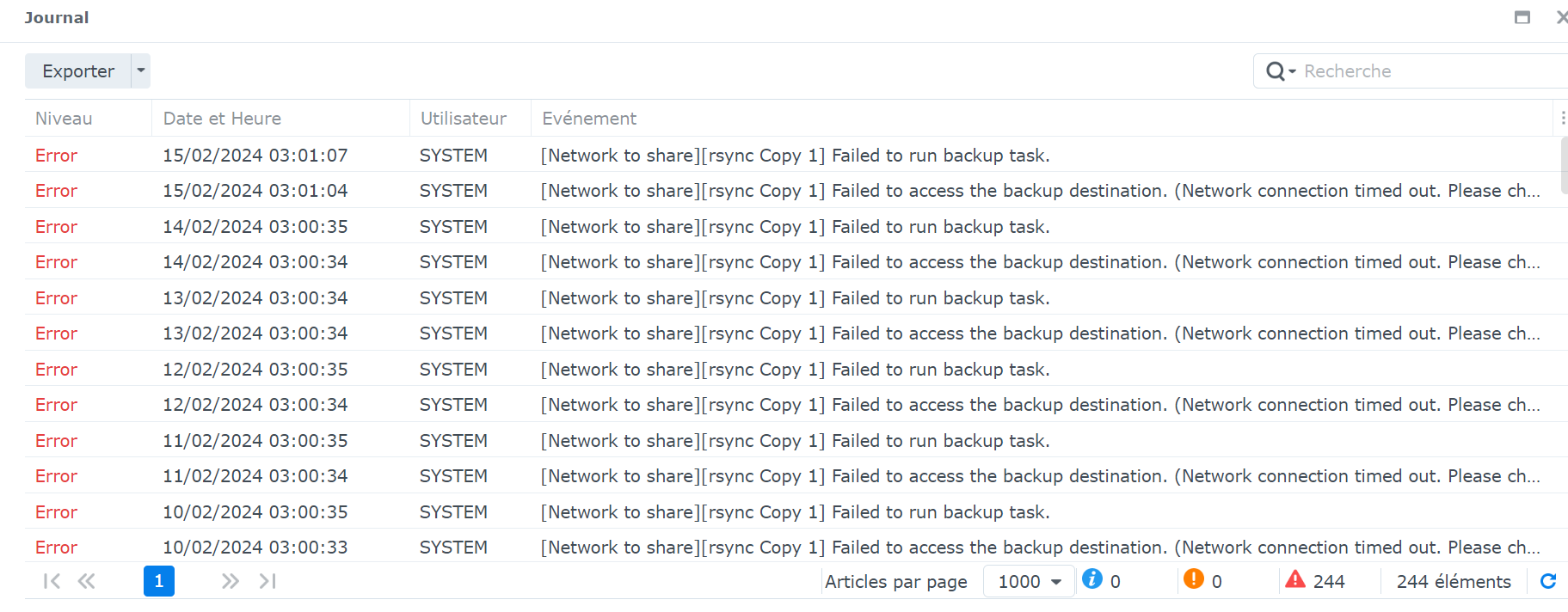Viewport: 1568px width, 612px height.
Task: Select log entry 12/02/2024 03:00:35
Action: pos(792,370)
